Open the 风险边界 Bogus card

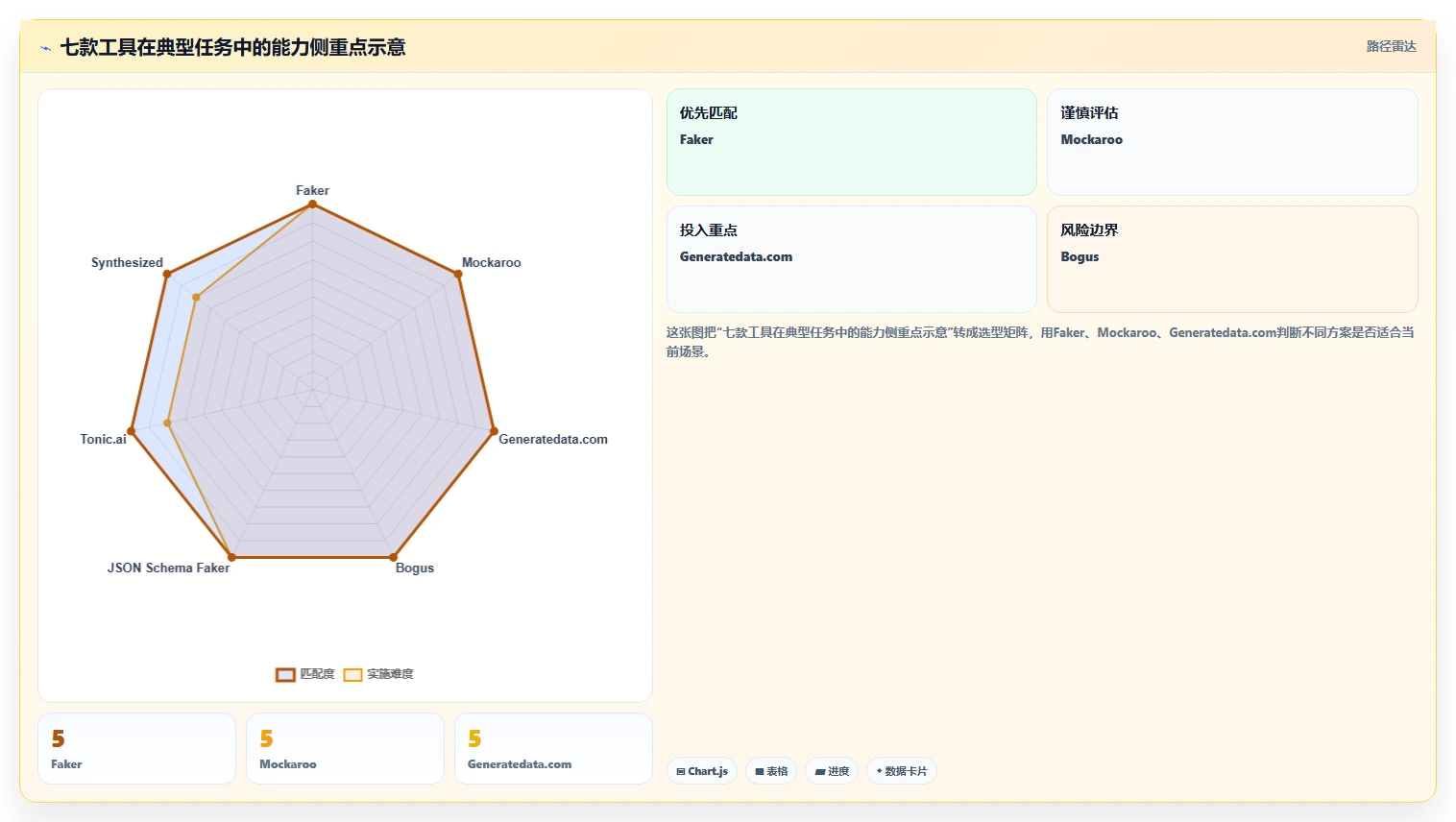(x=1232, y=259)
